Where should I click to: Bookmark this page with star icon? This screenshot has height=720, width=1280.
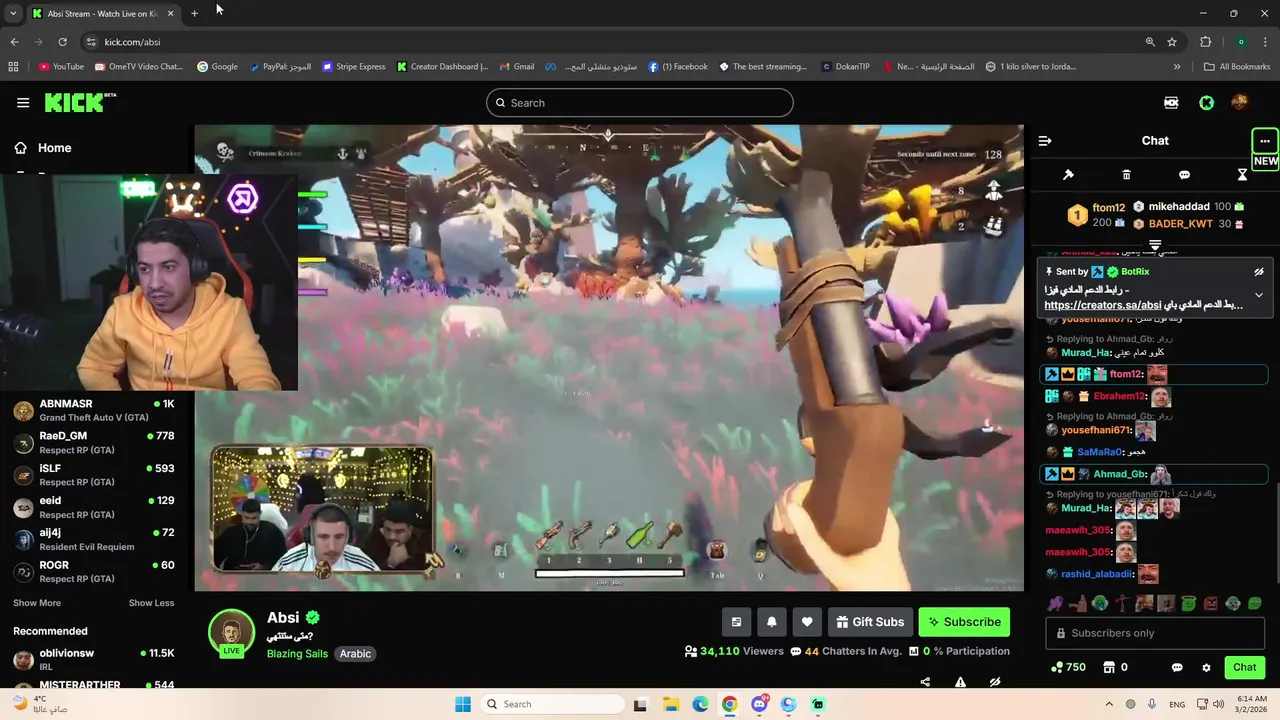[x=1172, y=42]
